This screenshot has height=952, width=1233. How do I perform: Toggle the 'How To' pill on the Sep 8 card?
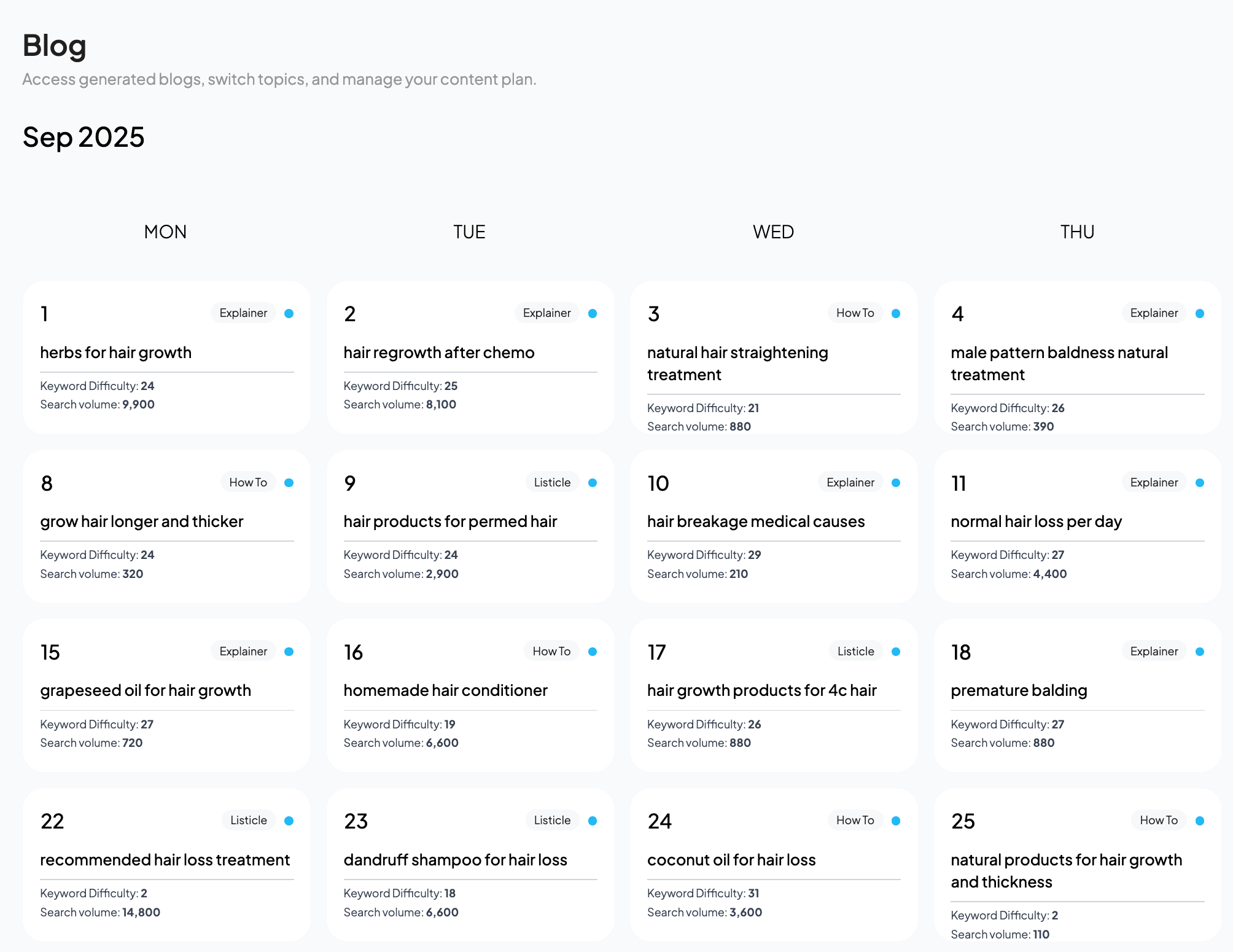pos(247,482)
